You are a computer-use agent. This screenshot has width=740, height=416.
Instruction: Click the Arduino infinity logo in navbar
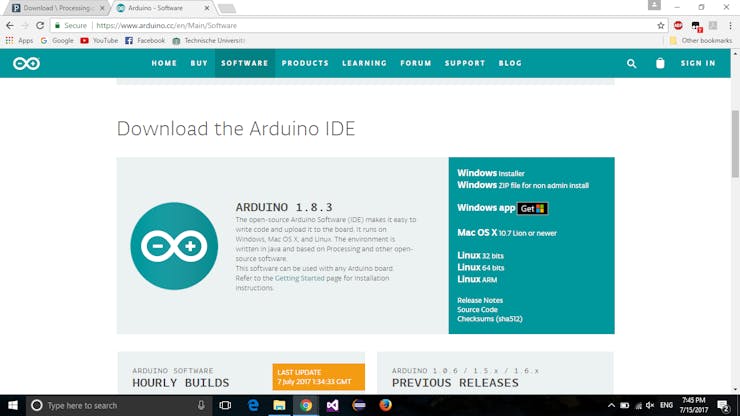pos(26,63)
